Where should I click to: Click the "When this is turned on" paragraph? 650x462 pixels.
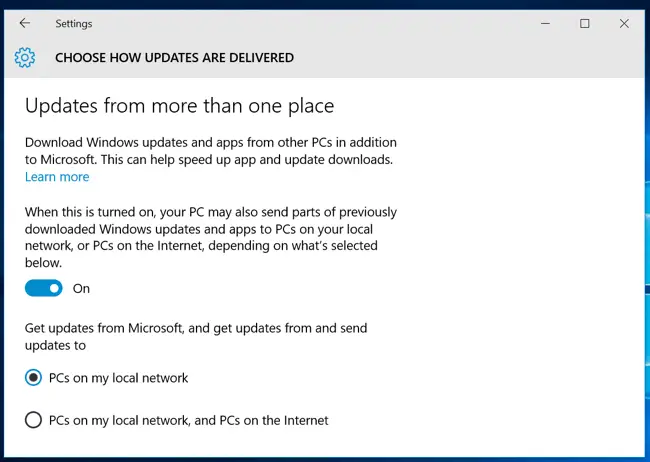211,237
